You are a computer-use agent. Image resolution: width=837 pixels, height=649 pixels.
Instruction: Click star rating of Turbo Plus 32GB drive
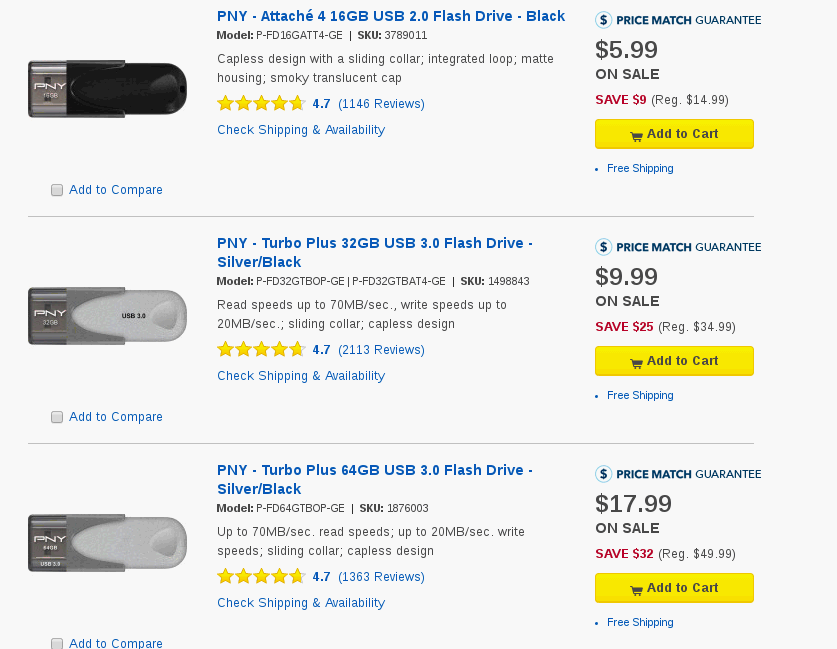point(261,350)
